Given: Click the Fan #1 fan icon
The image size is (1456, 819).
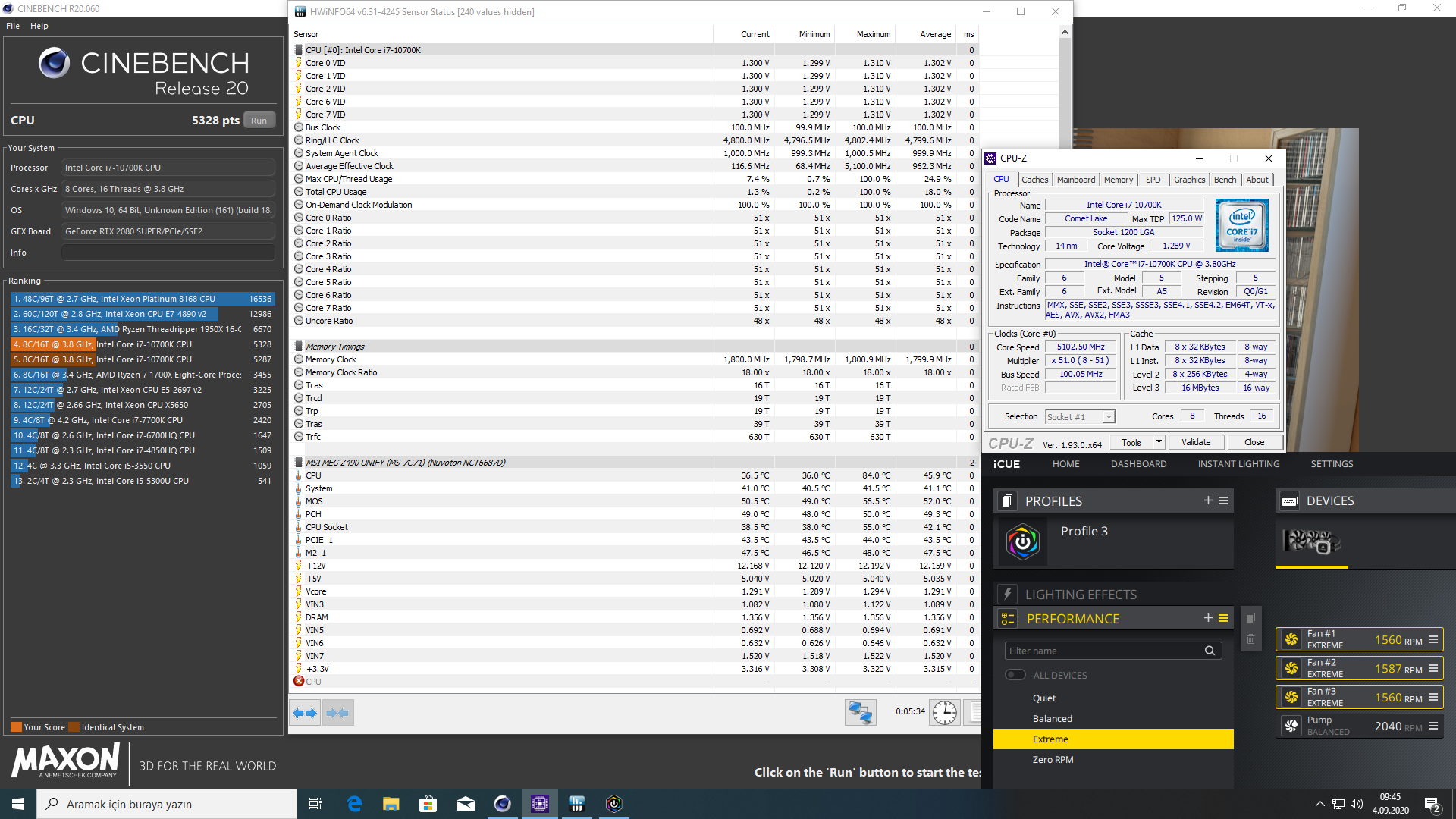Looking at the screenshot, I should pyautogui.click(x=1291, y=640).
